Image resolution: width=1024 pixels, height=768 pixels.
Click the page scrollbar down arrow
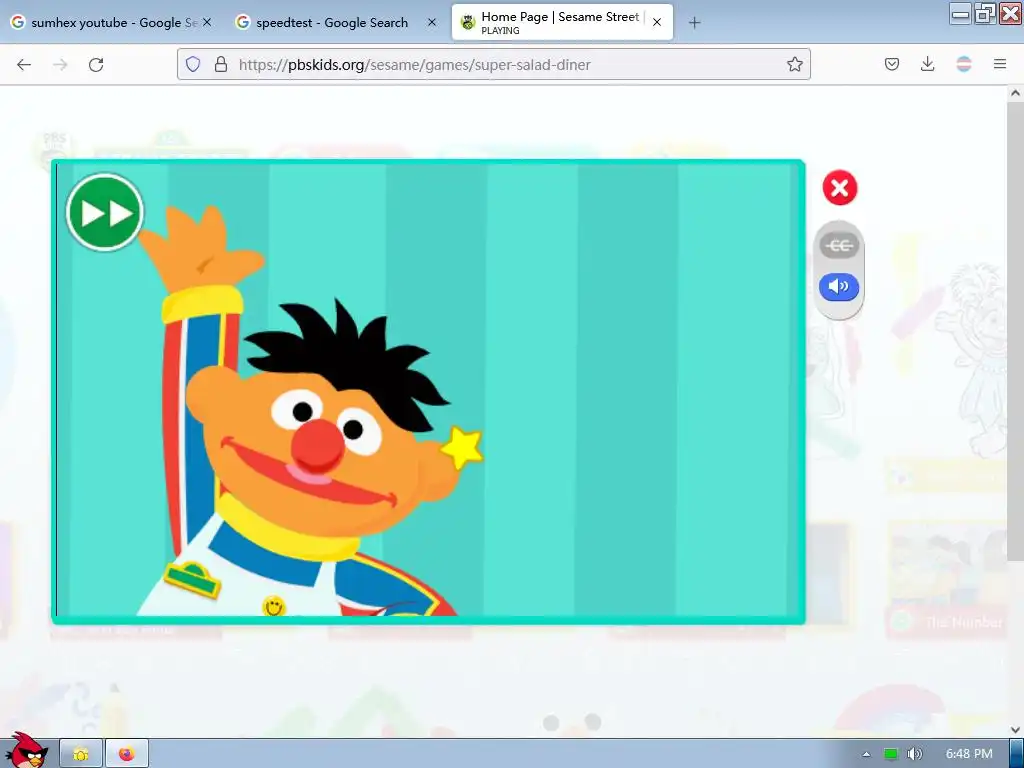coord(1015,729)
